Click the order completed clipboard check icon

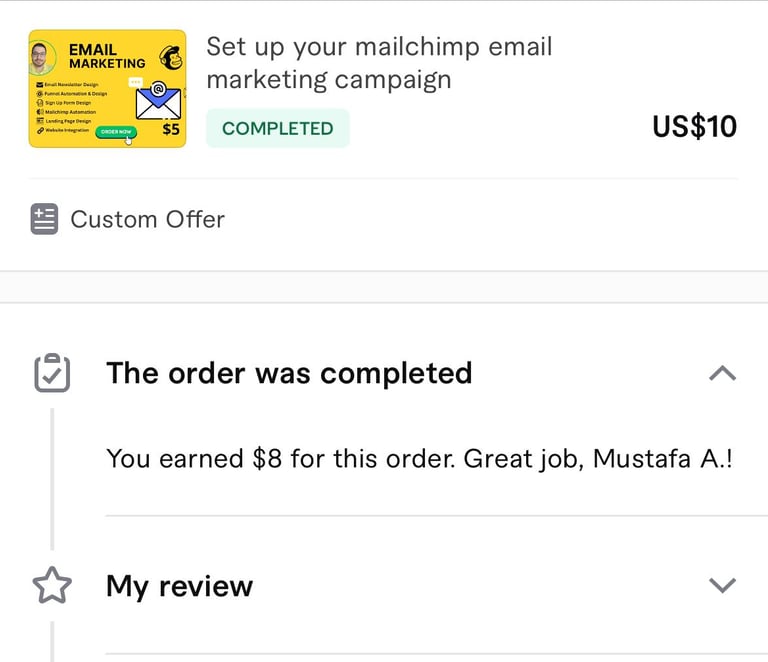pos(52,373)
